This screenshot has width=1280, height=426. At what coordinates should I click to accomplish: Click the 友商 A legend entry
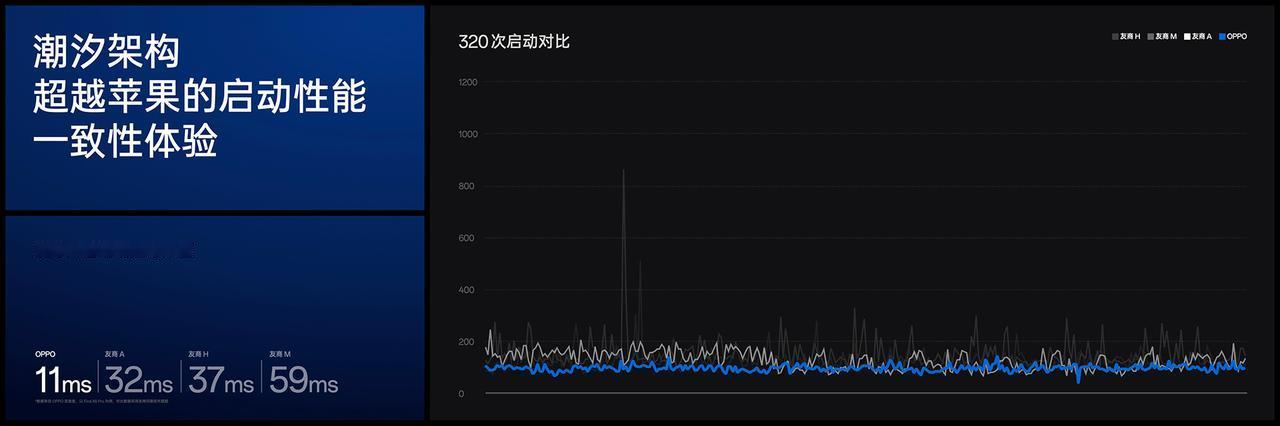[x=1198, y=36]
